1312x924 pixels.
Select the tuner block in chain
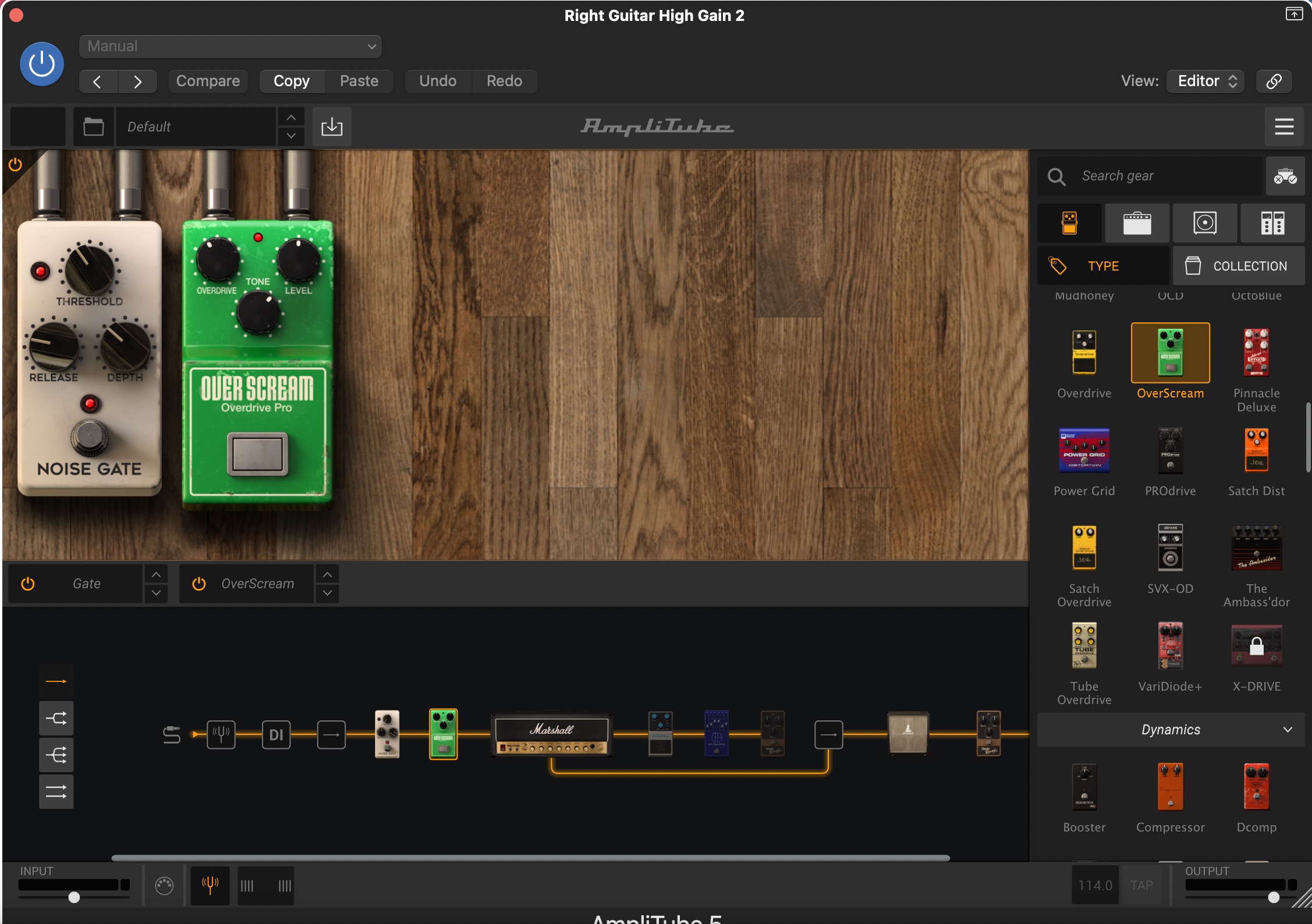point(221,734)
